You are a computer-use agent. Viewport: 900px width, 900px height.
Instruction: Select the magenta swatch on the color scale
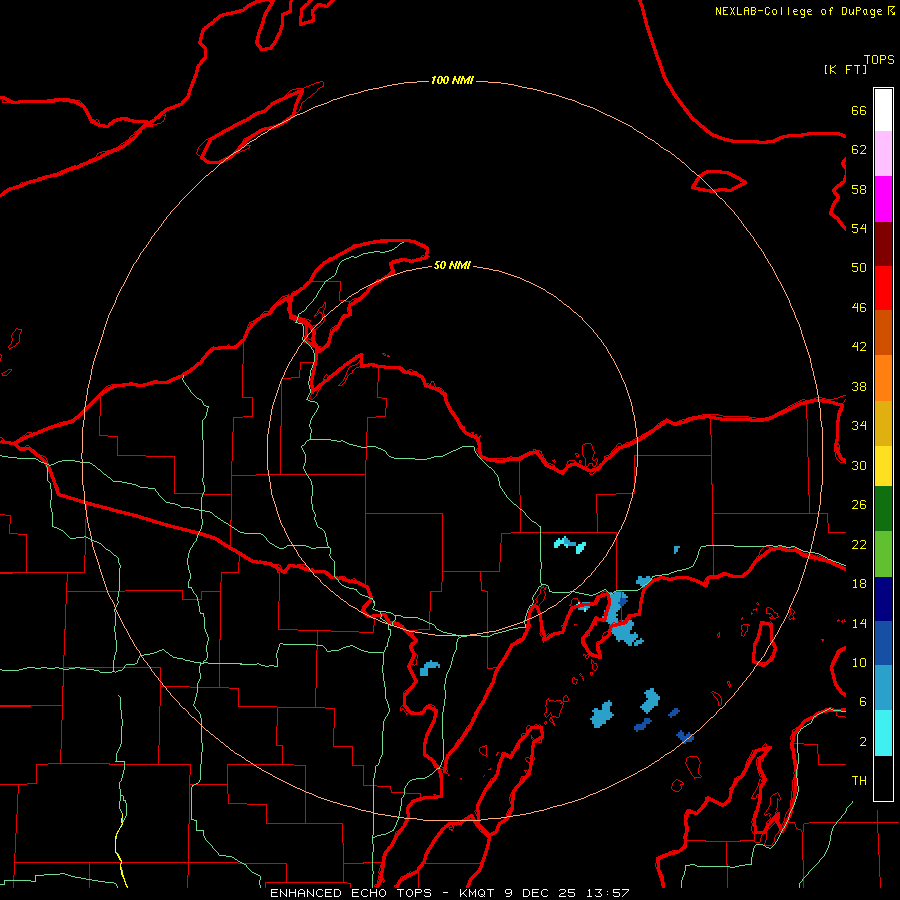(x=883, y=199)
